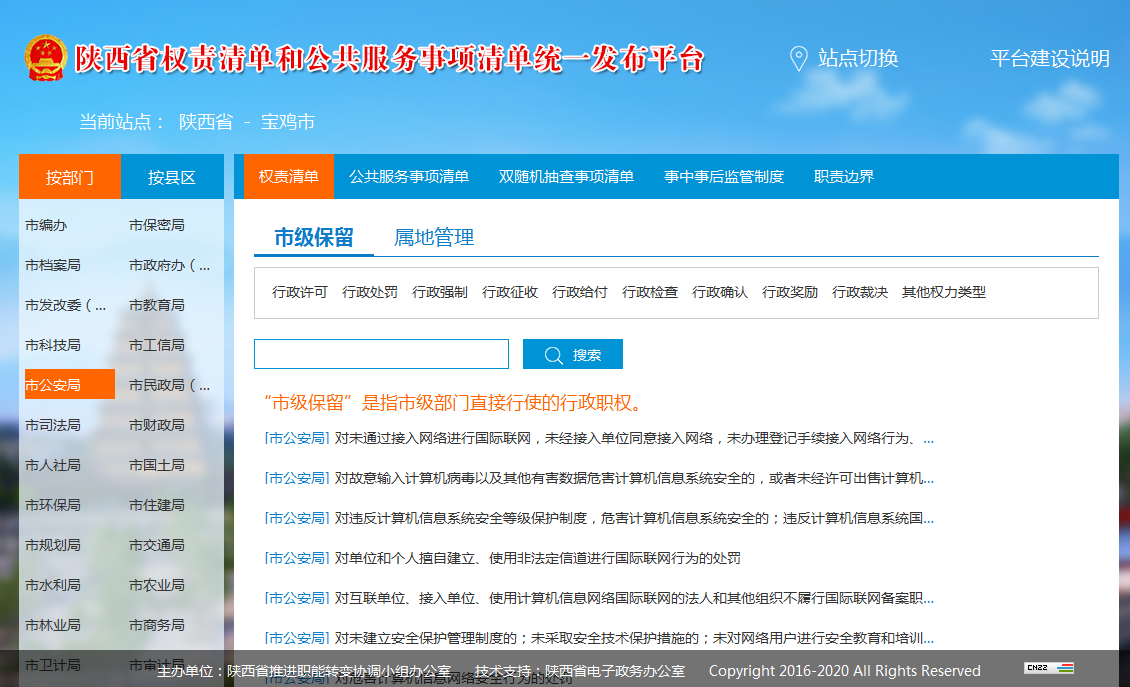Choose 市教育局 from department list
Viewport: 1130px width, 687px height.
click(157, 305)
